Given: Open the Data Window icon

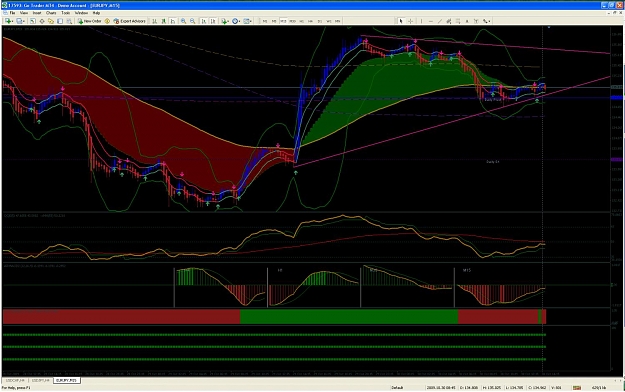Looking at the screenshot, I should [x=42, y=21].
